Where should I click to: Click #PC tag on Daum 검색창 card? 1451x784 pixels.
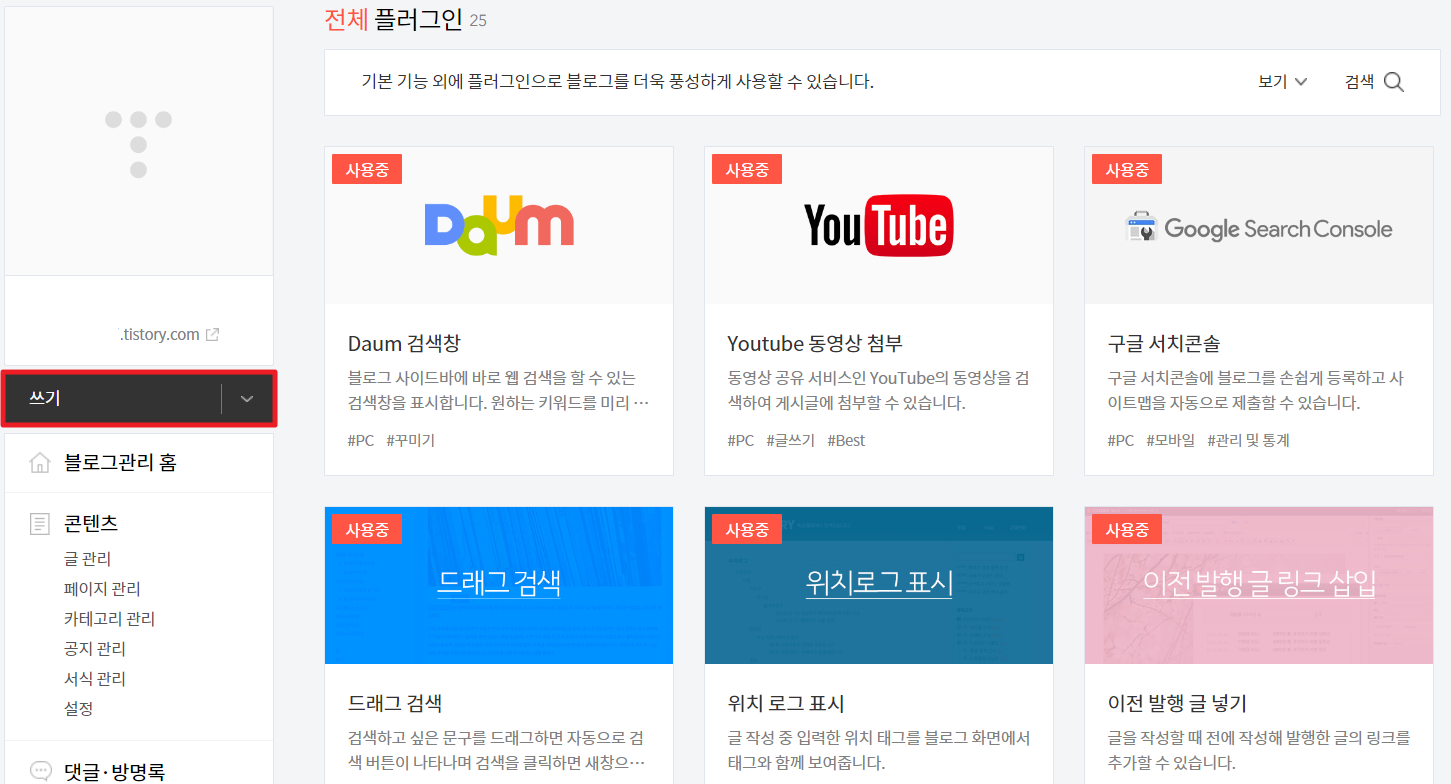click(x=361, y=440)
